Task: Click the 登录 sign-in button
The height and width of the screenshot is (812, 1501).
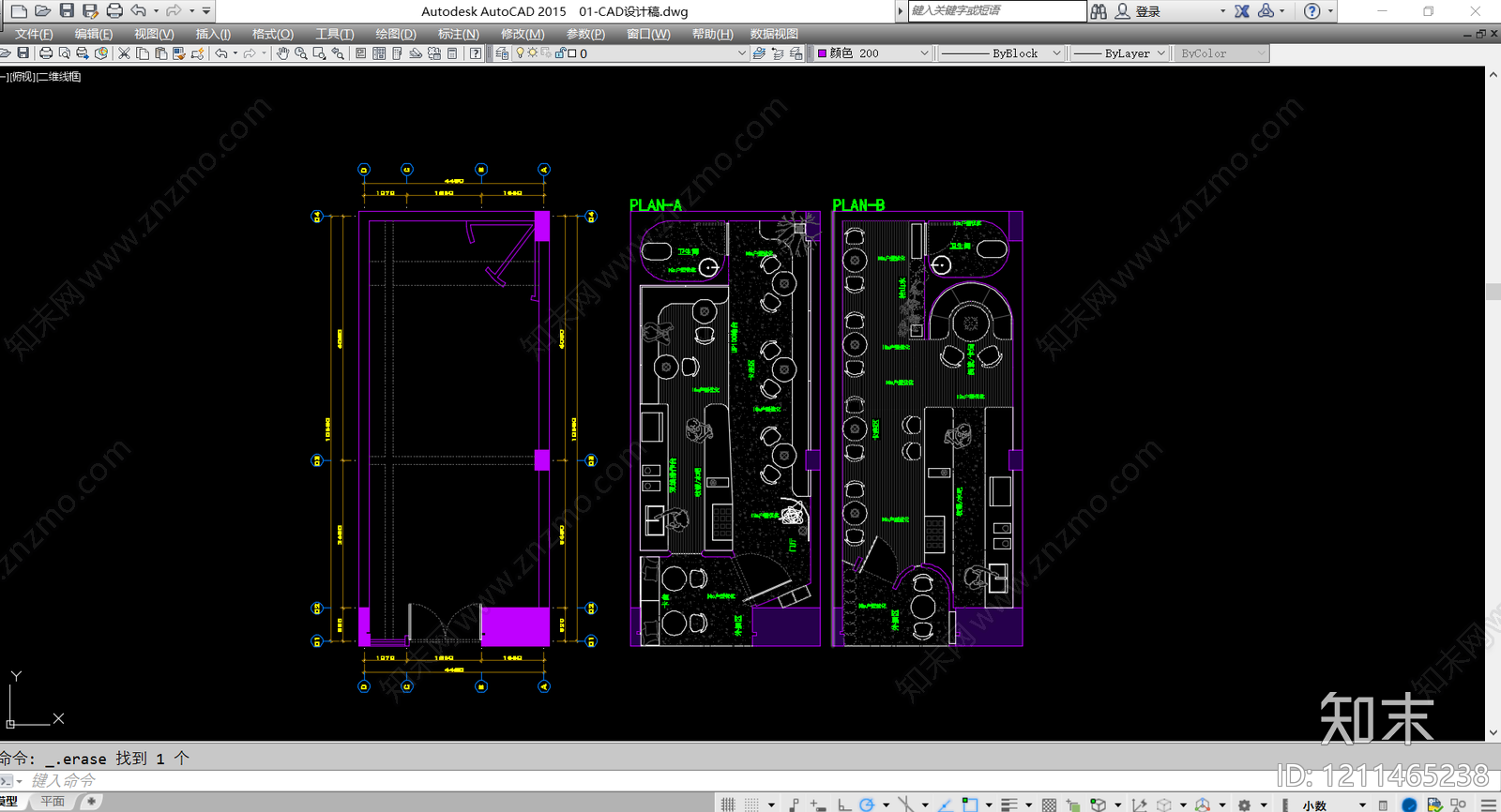Action: [1148, 11]
